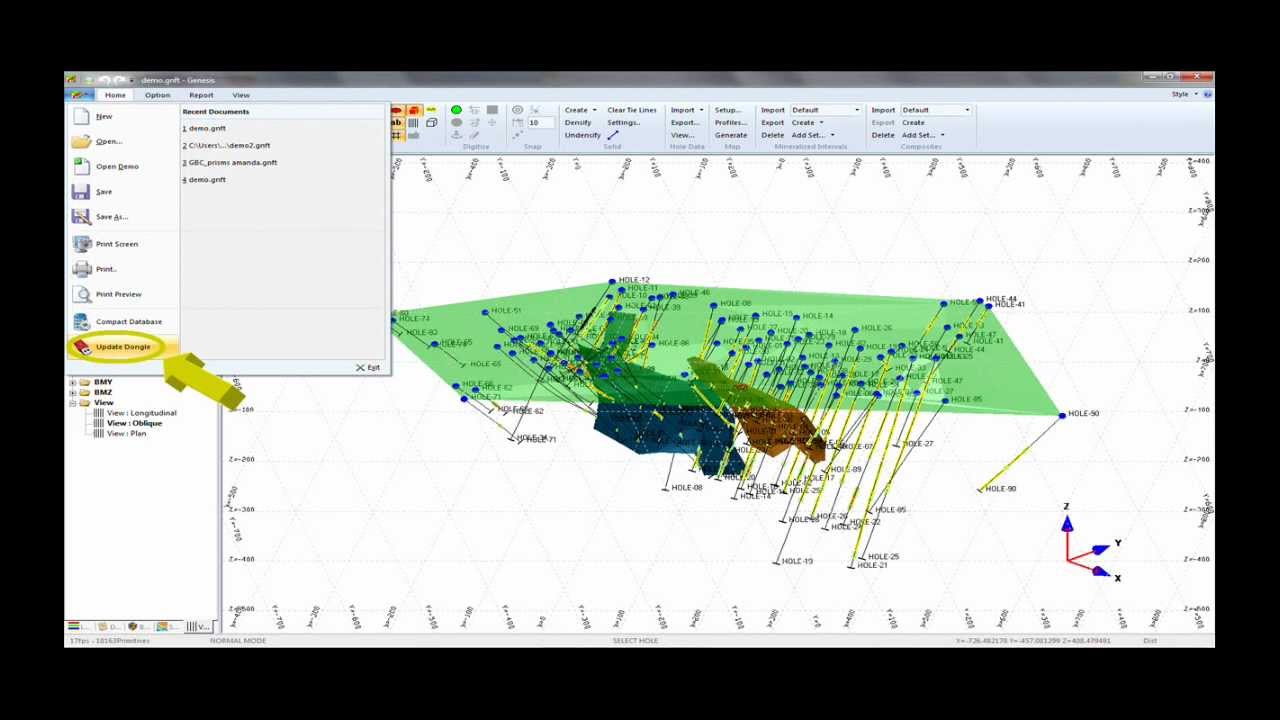Click the Save As icon

point(80,217)
